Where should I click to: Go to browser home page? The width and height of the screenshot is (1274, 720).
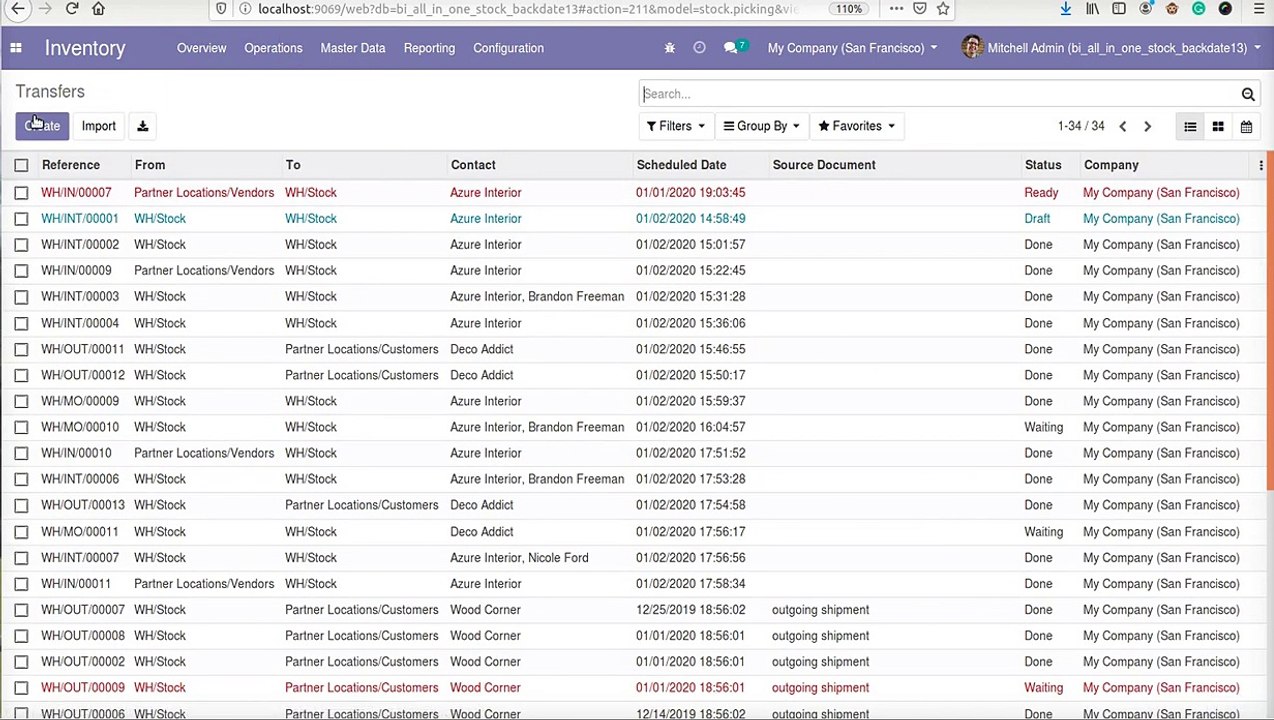pyautogui.click(x=98, y=9)
